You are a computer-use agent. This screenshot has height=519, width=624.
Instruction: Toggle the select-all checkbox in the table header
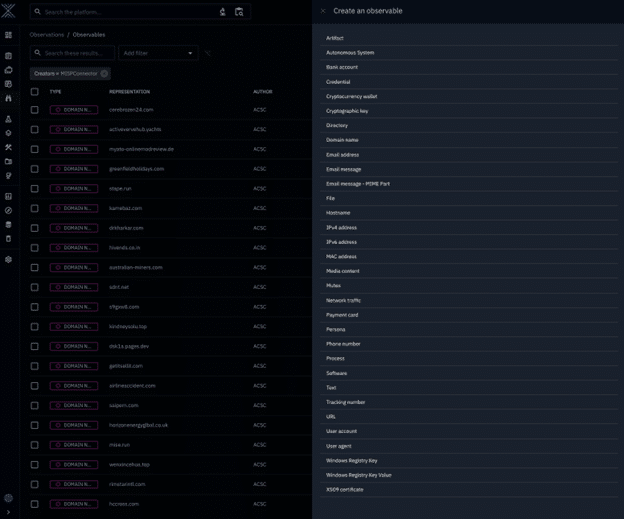click(x=35, y=91)
